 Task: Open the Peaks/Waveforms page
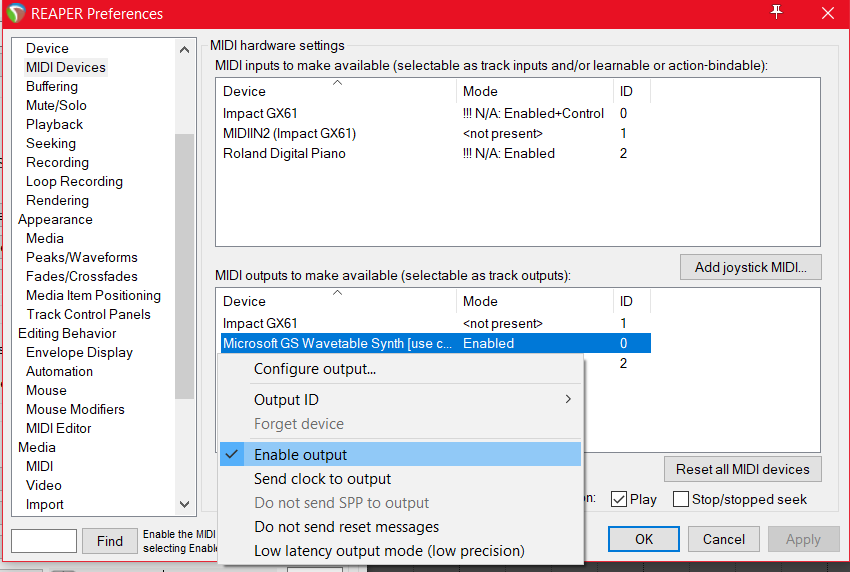click(81, 257)
